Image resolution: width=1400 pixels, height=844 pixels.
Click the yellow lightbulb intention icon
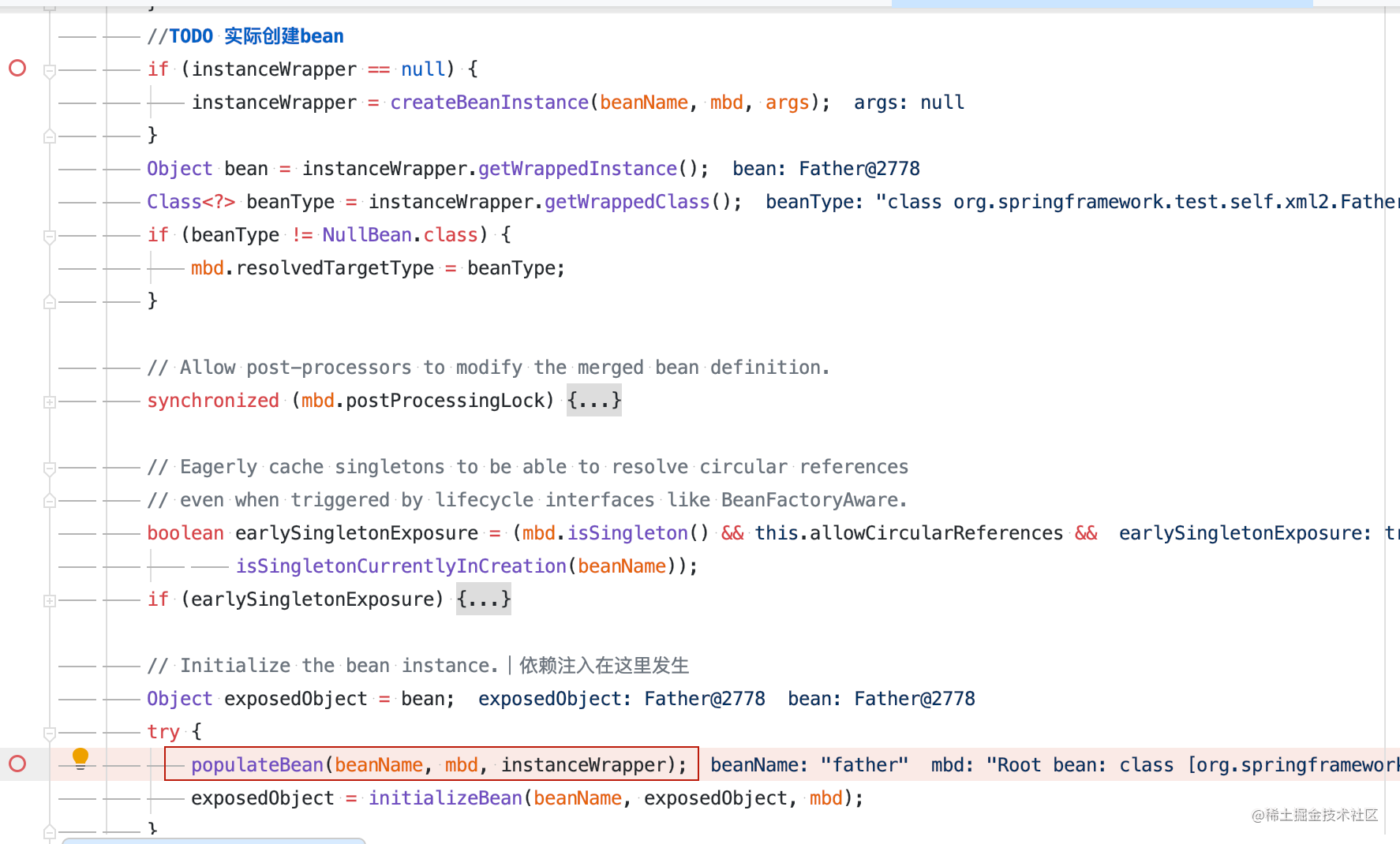[x=80, y=758]
